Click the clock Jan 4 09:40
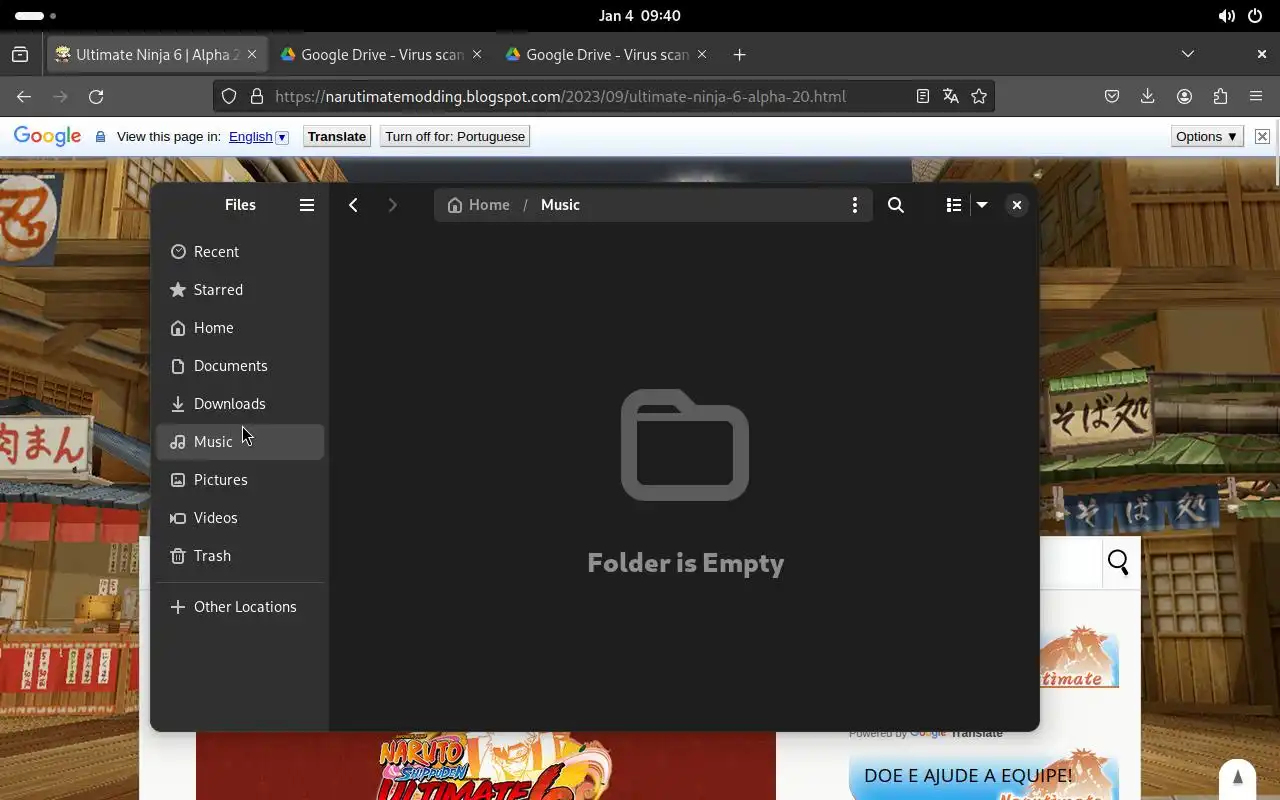Screen dimensions: 1280x800 640,16
